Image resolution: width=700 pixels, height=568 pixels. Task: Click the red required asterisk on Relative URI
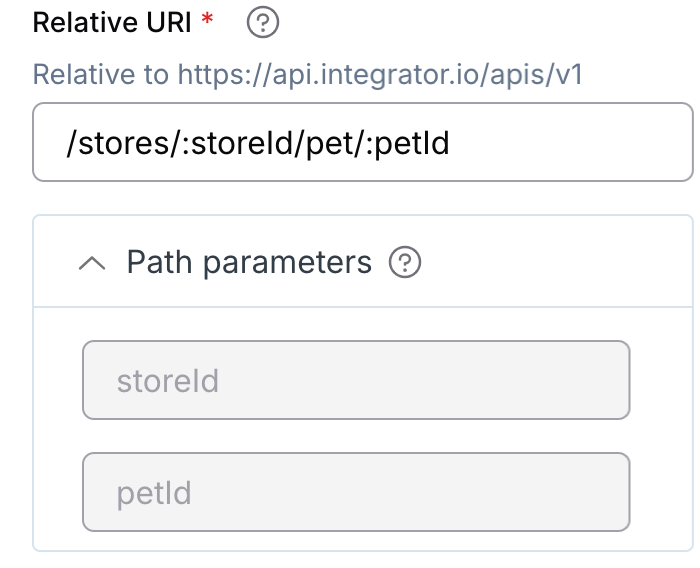(208, 21)
